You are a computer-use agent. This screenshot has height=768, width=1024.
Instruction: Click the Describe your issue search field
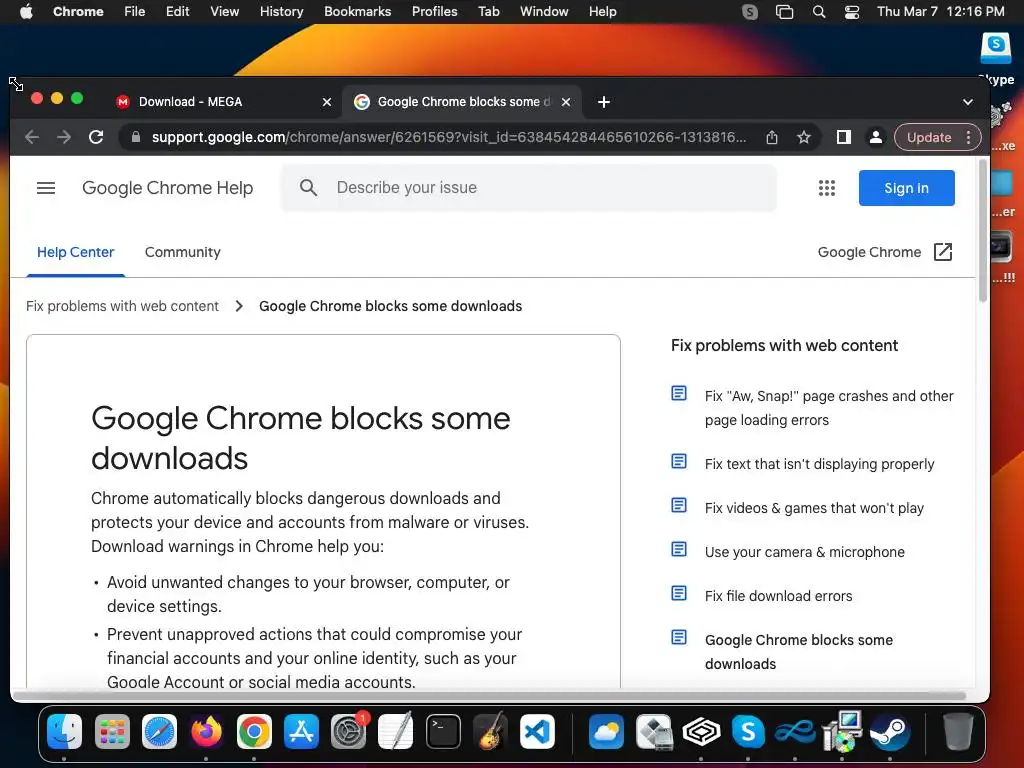point(529,188)
